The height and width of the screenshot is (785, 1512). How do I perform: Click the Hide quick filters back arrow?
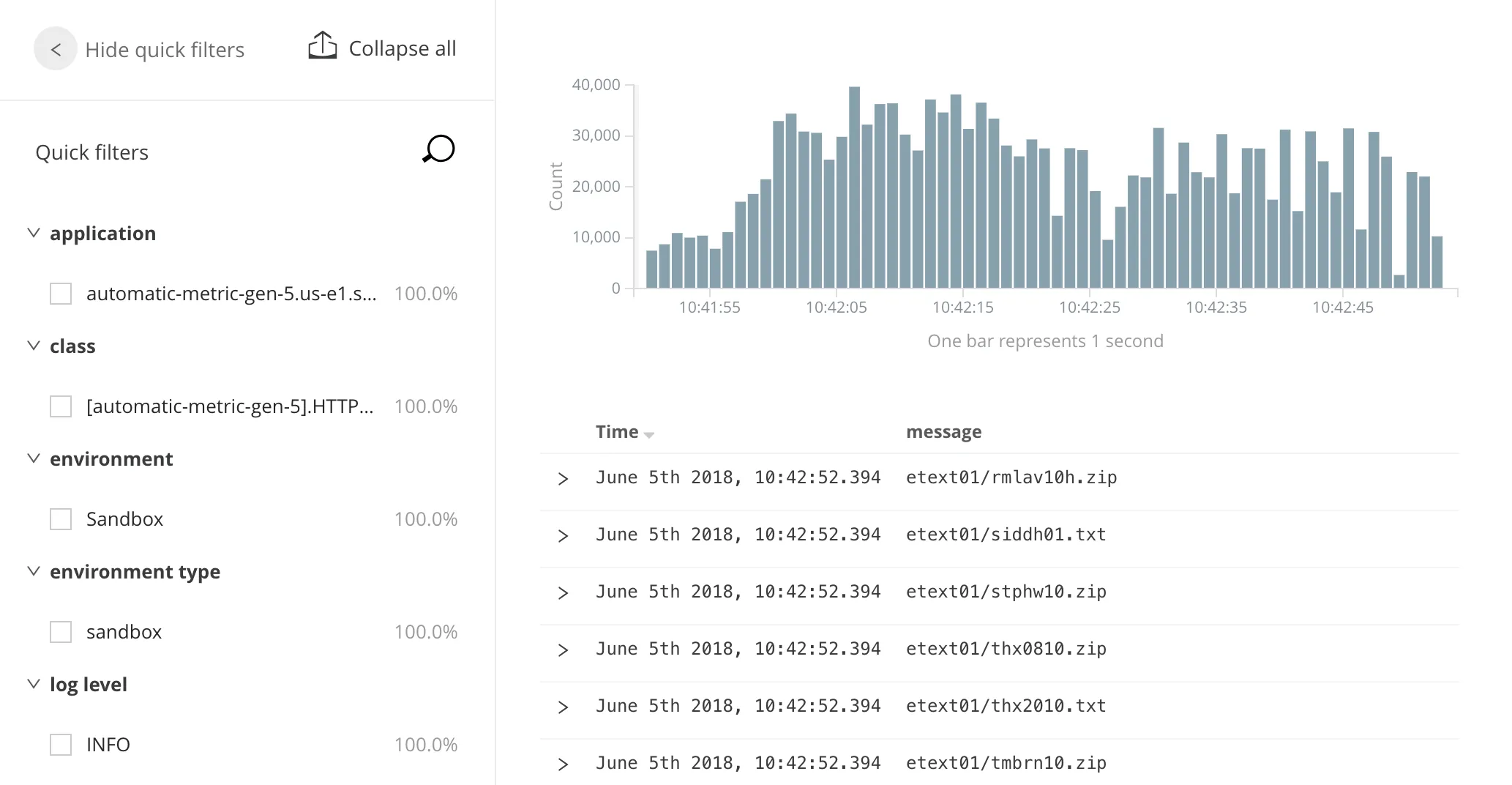coord(56,49)
